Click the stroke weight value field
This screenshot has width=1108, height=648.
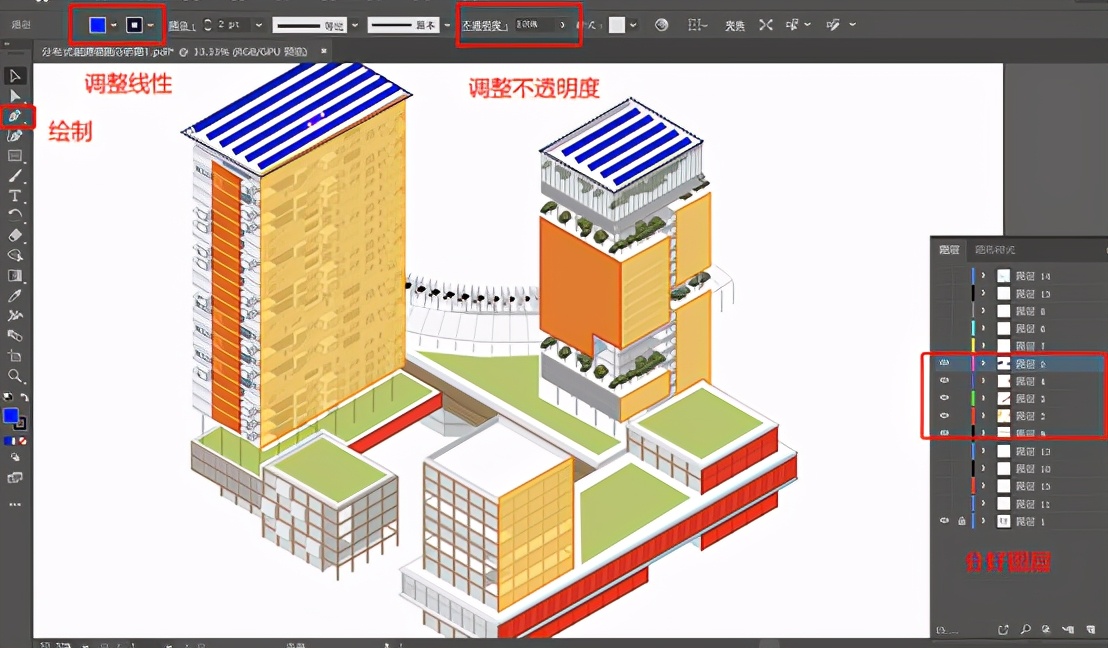point(232,25)
